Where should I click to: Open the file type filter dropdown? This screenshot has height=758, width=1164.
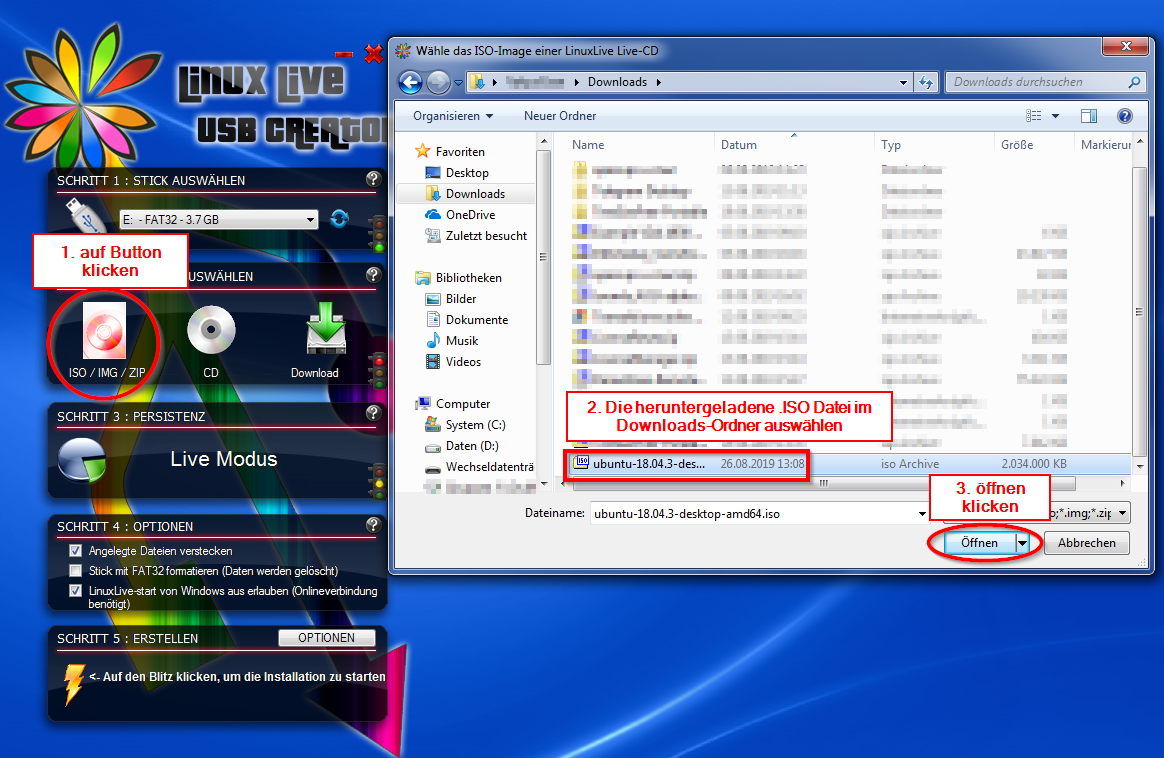(1122, 513)
